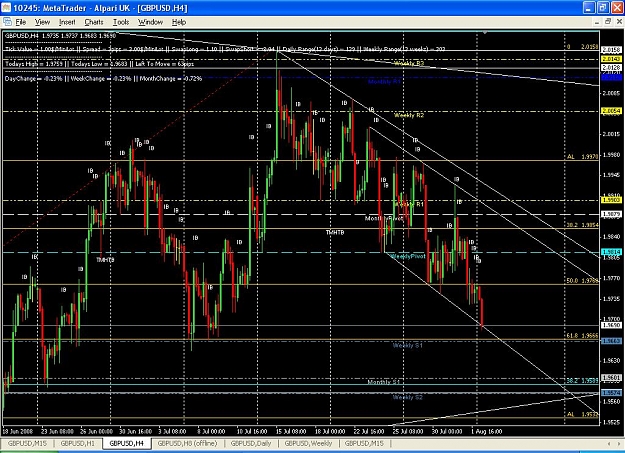The height and width of the screenshot is (453, 625).
Task: Click the tab scroll right arrow
Action: [x=619, y=443]
